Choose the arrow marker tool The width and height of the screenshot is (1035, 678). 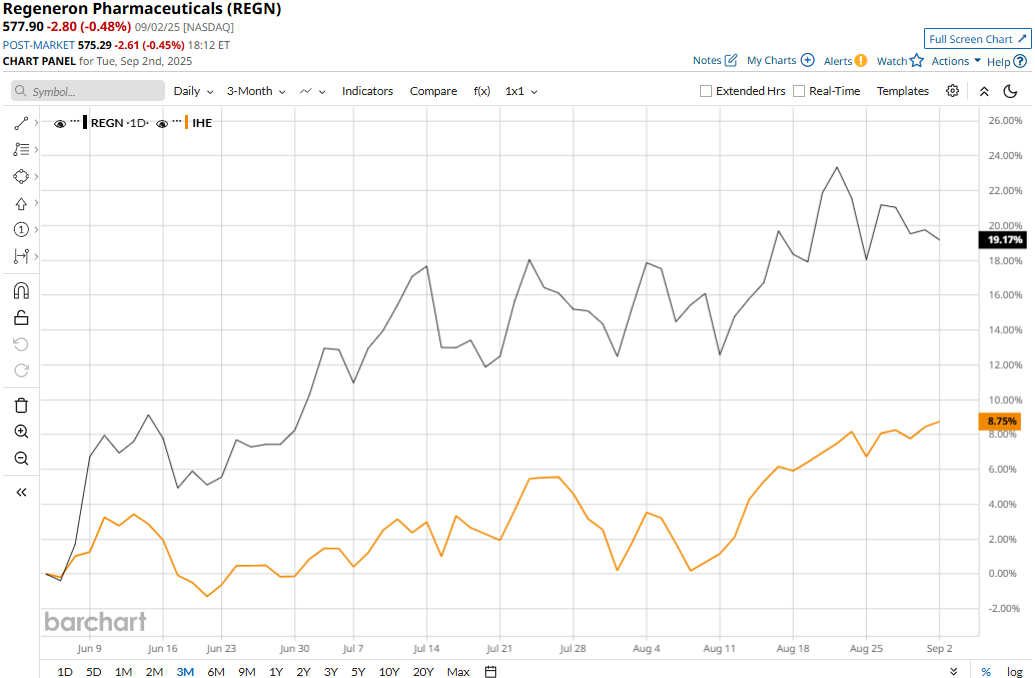[x=21, y=203]
